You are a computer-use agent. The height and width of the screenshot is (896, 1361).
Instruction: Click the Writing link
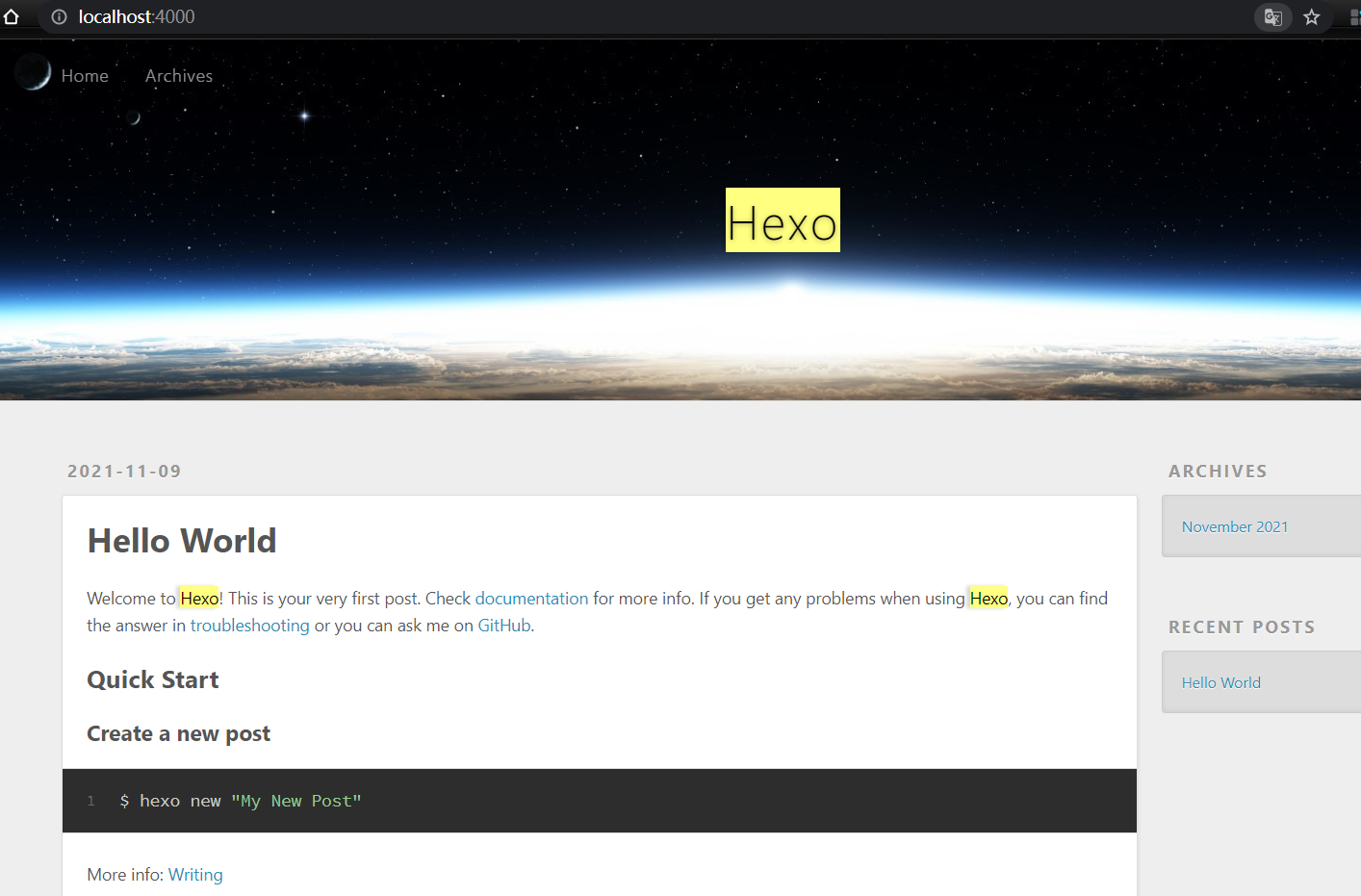[x=195, y=875]
